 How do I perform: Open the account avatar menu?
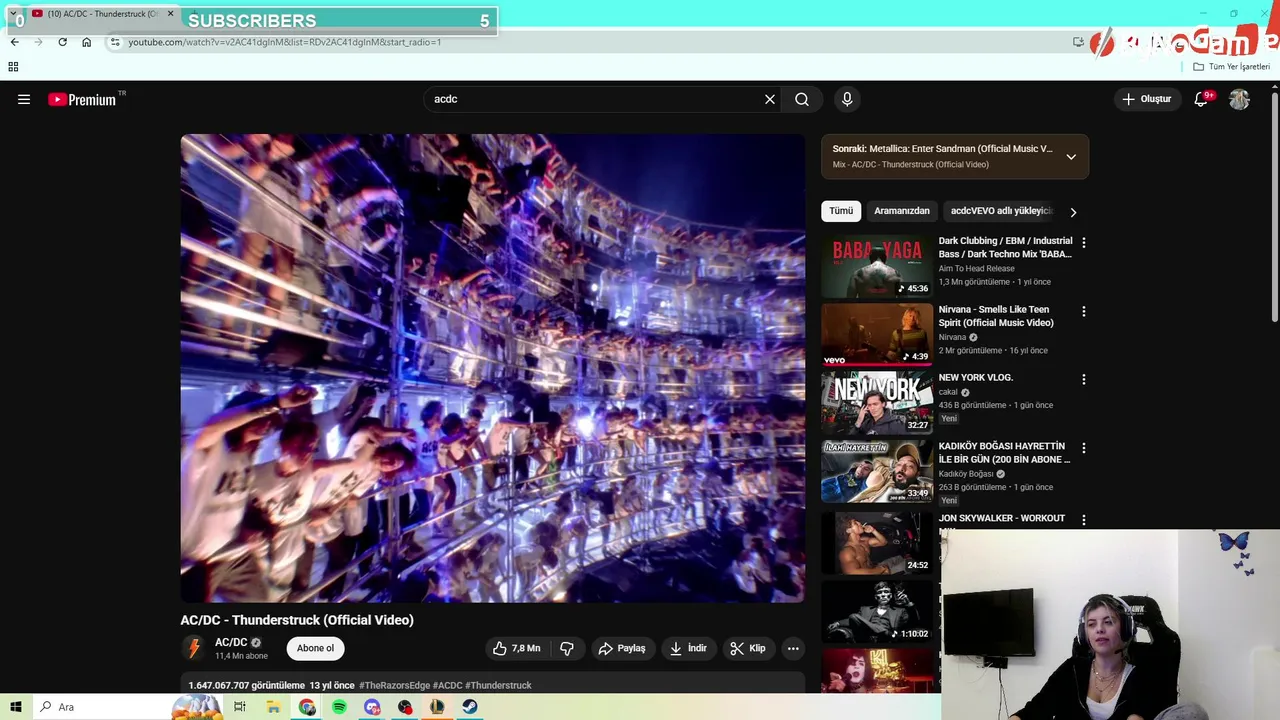(x=1239, y=99)
